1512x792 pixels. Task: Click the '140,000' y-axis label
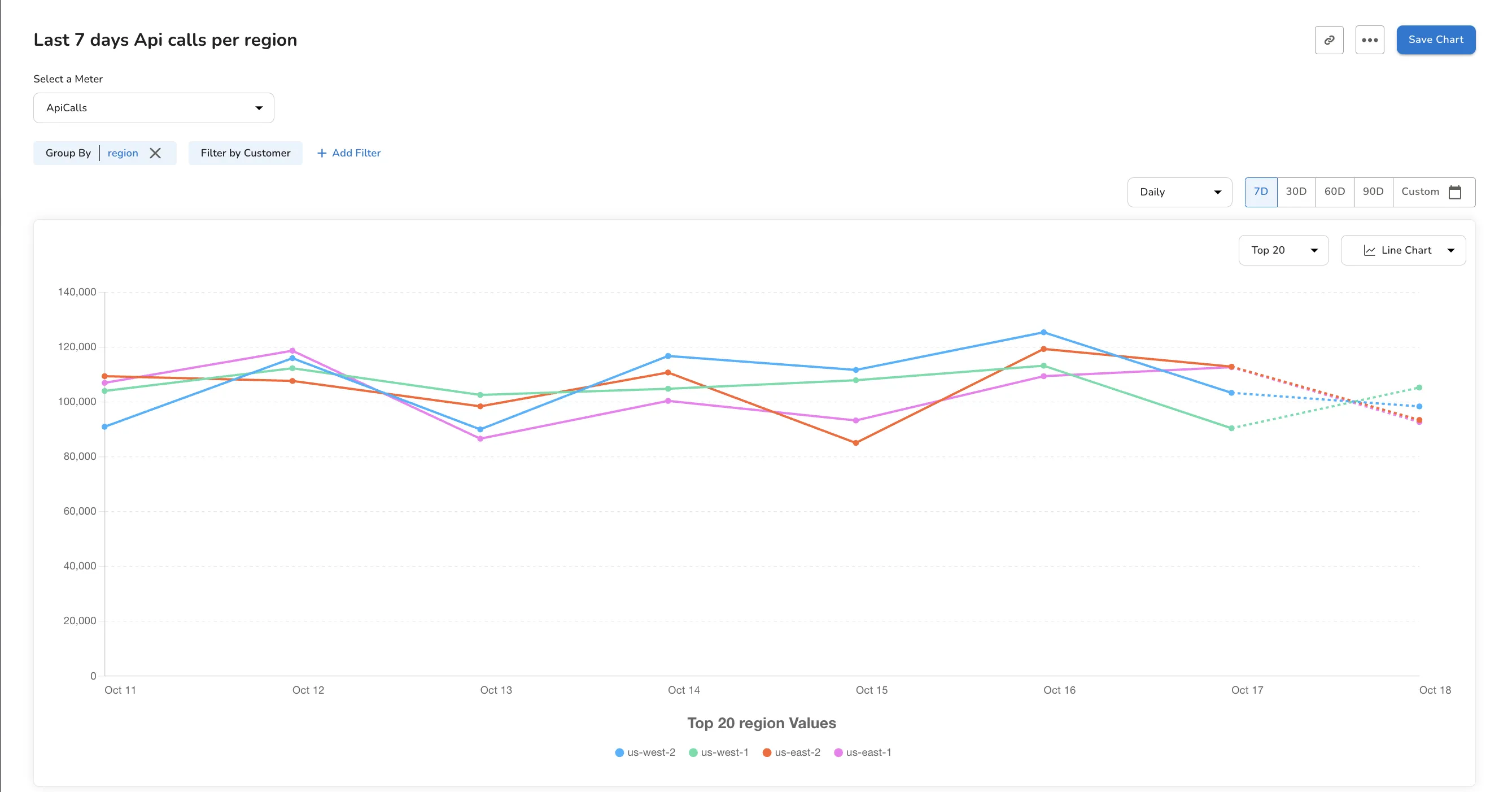click(77, 292)
